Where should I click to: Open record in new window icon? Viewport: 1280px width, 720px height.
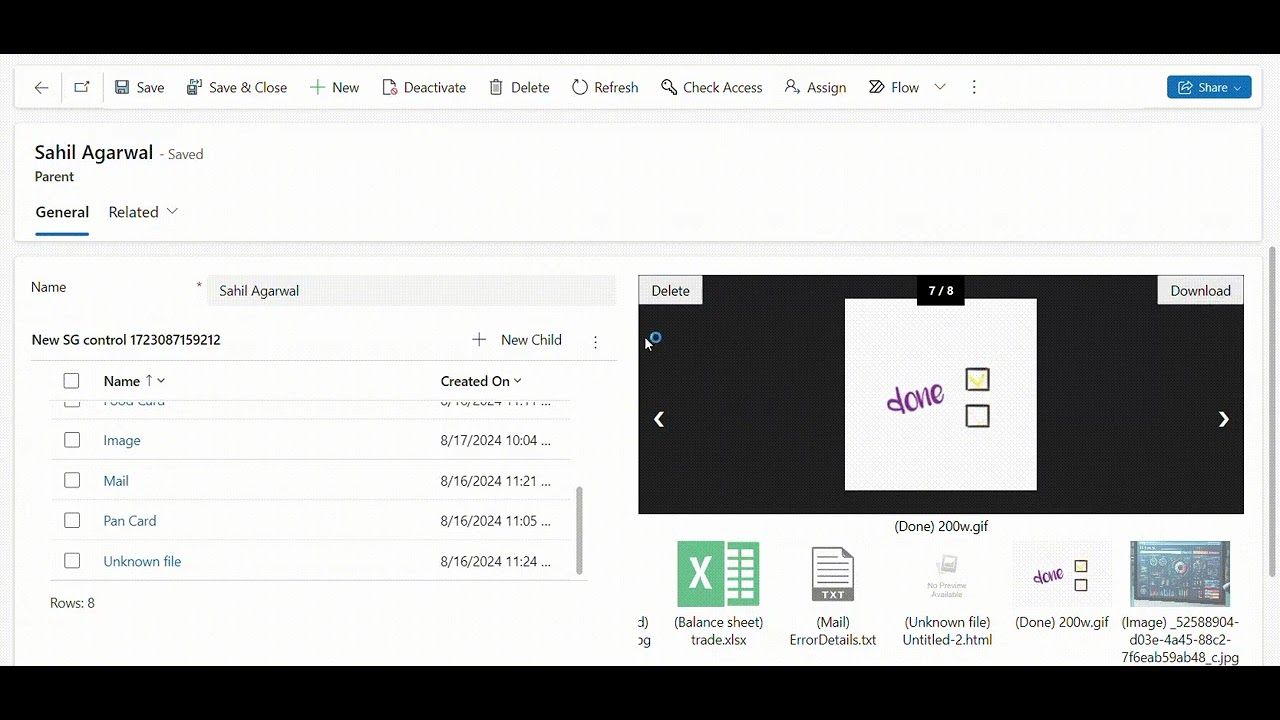pyautogui.click(x=82, y=88)
